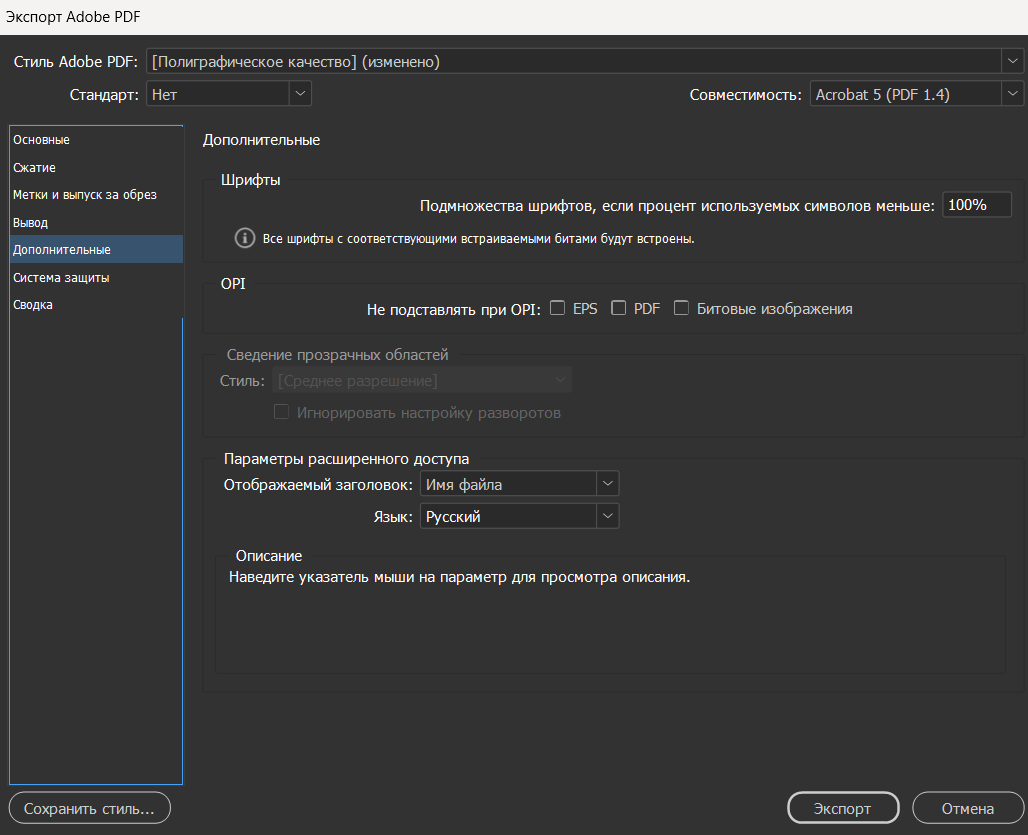
Task: Cancel with the Отмена button
Action: [x=968, y=808]
